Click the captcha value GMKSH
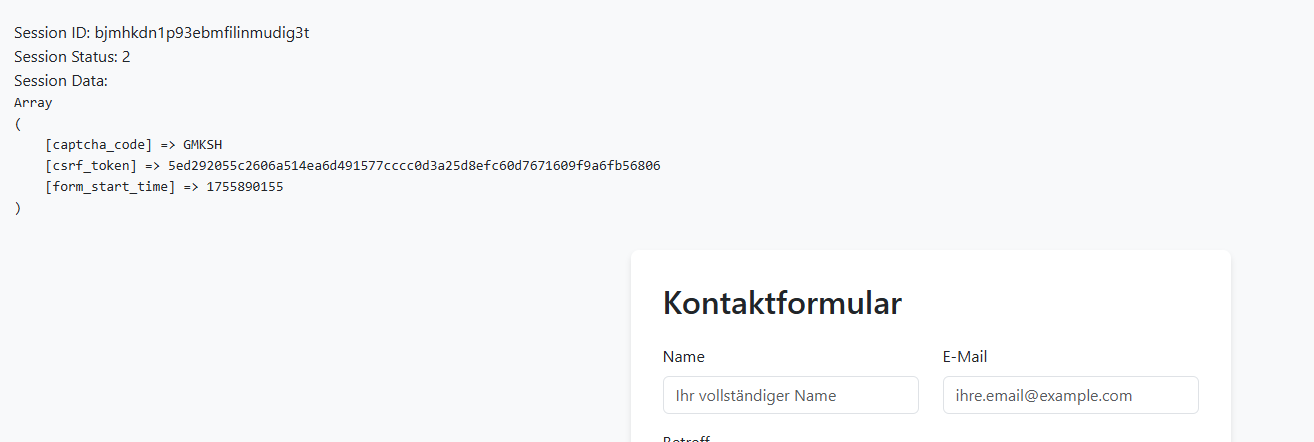The image size is (1314, 442). point(202,144)
